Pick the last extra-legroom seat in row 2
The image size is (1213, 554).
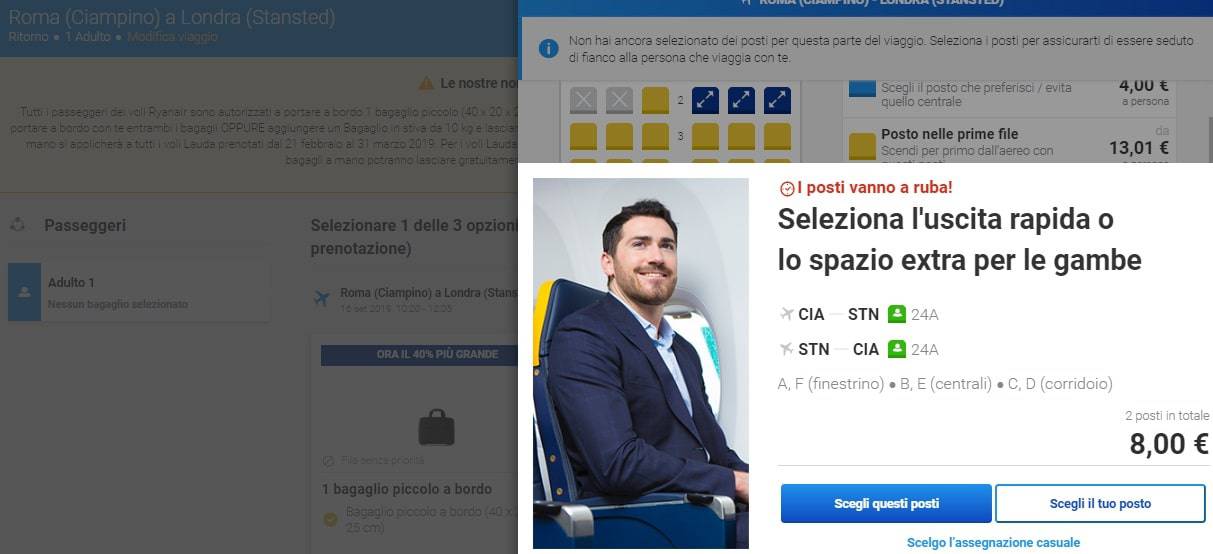[x=777, y=101]
